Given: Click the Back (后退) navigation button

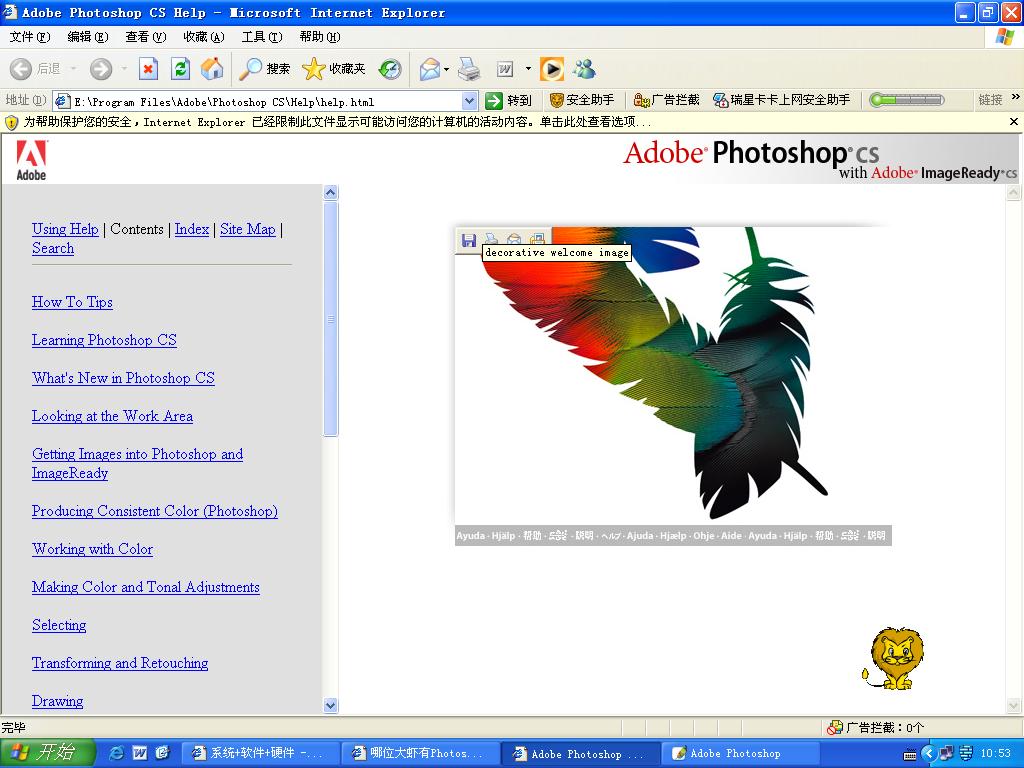Looking at the screenshot, I should coord(35,69).
